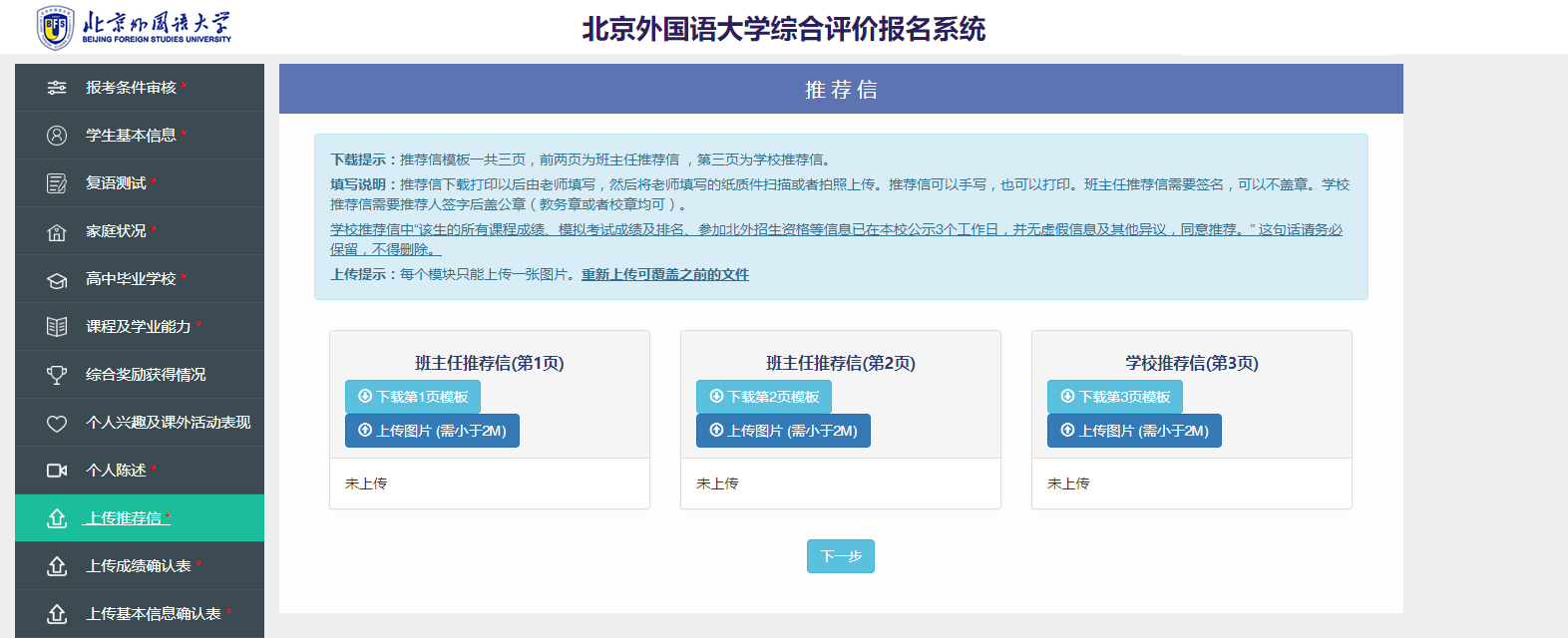Viewport: 1568px width, 638px height.
Task: Click the Beijing Foreign Studies University logo
Action: (134, 27)
